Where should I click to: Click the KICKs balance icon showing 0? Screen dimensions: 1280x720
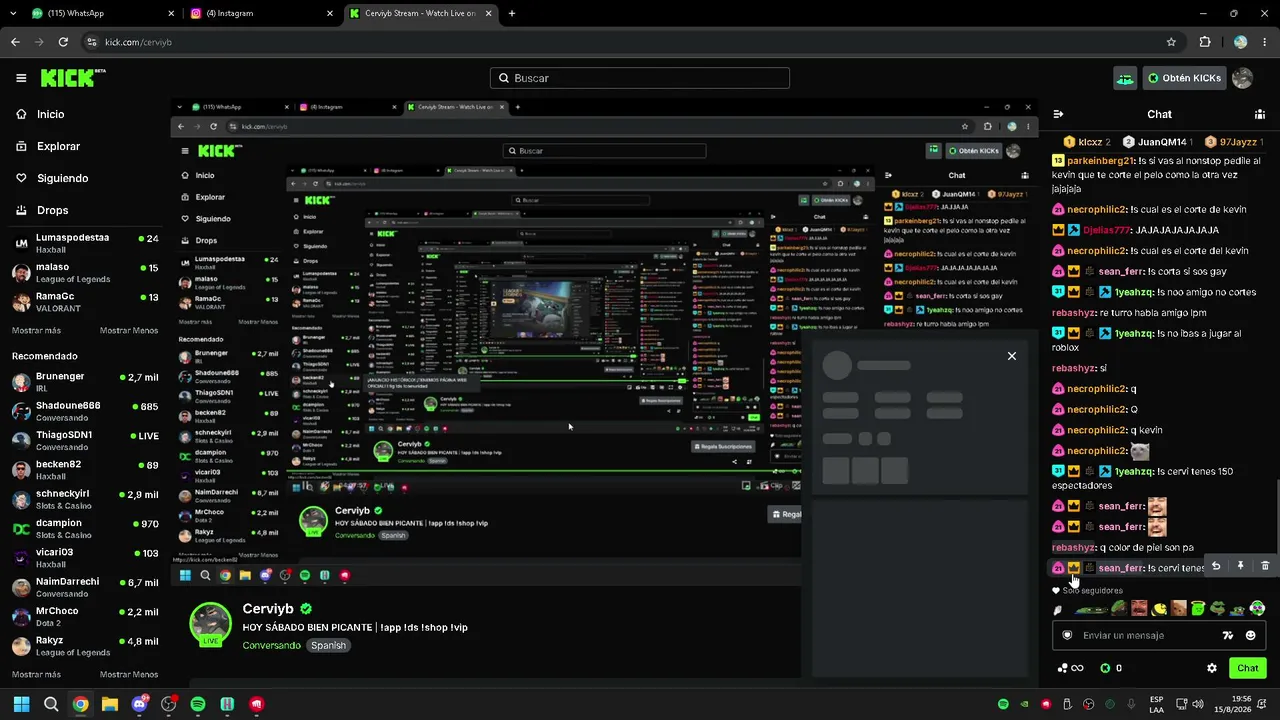[1105, 668]
